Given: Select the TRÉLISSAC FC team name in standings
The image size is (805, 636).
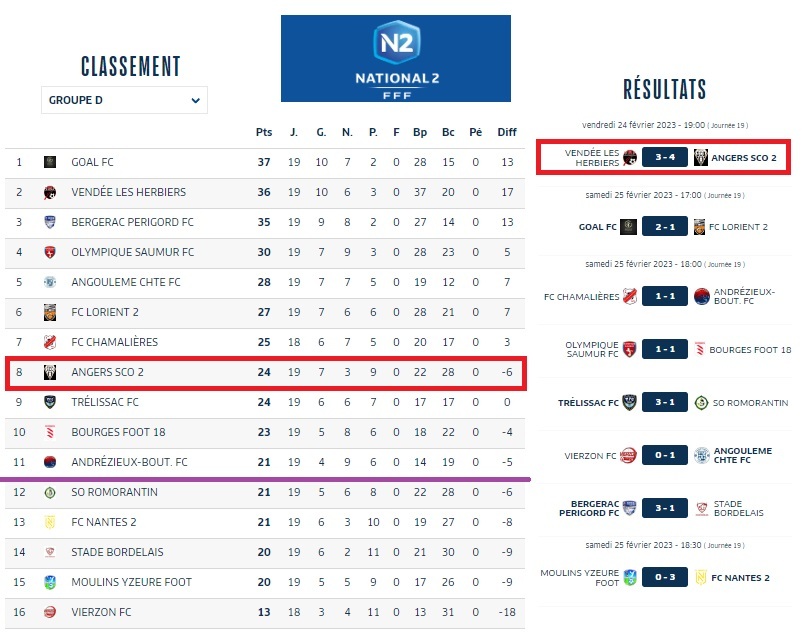Looking at the screenshot, I should [x=105, y=402].
